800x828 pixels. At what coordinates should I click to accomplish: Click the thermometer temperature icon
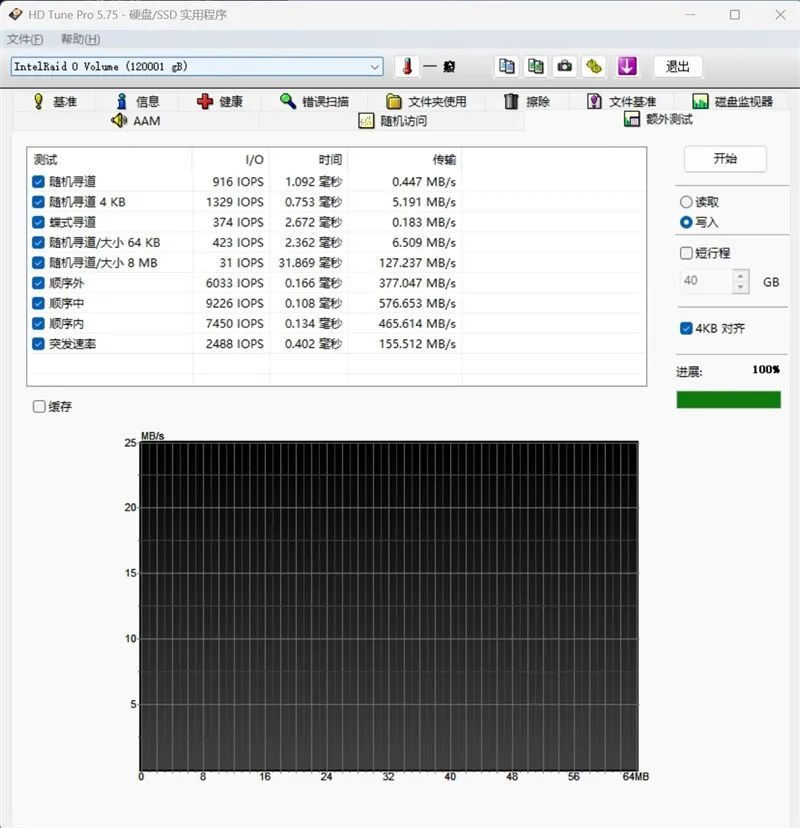tap(407, 67)
